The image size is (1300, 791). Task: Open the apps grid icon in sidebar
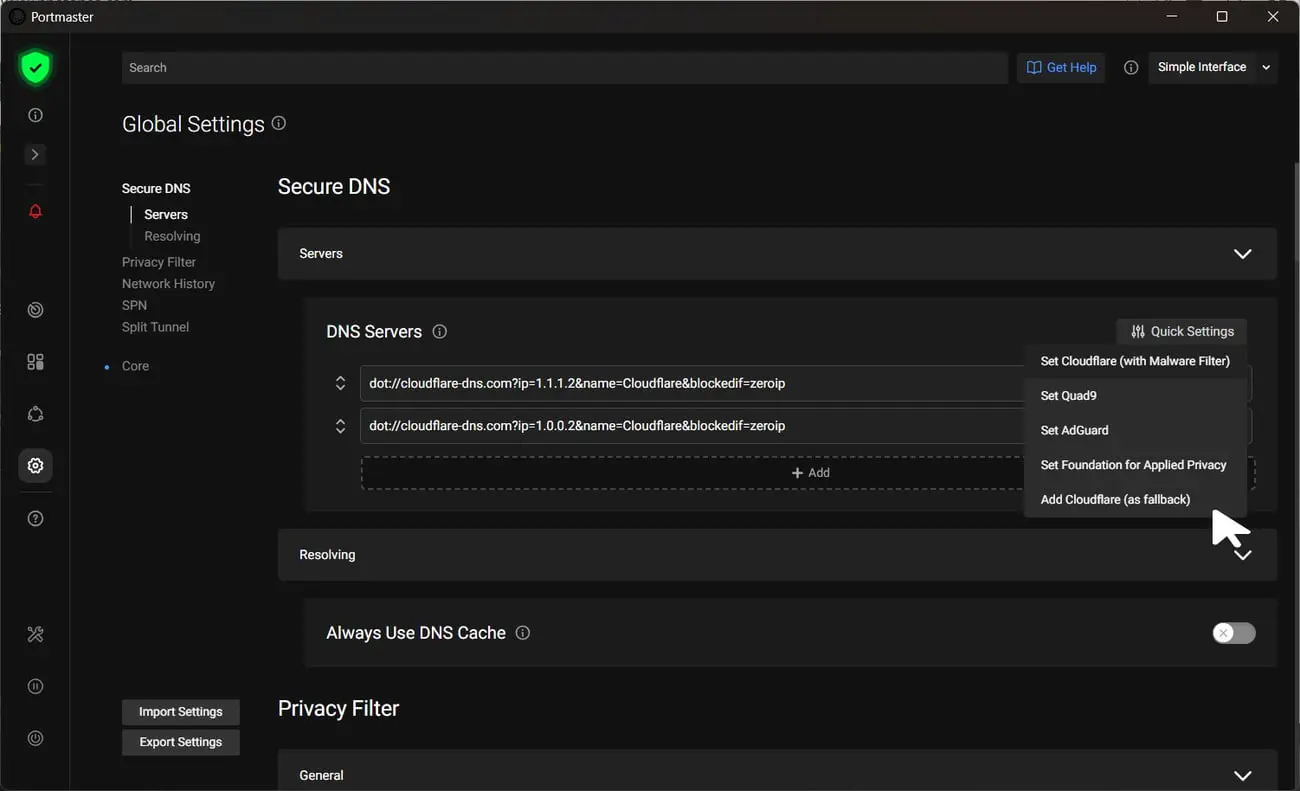pyautogui.click(x=35, y=362)
